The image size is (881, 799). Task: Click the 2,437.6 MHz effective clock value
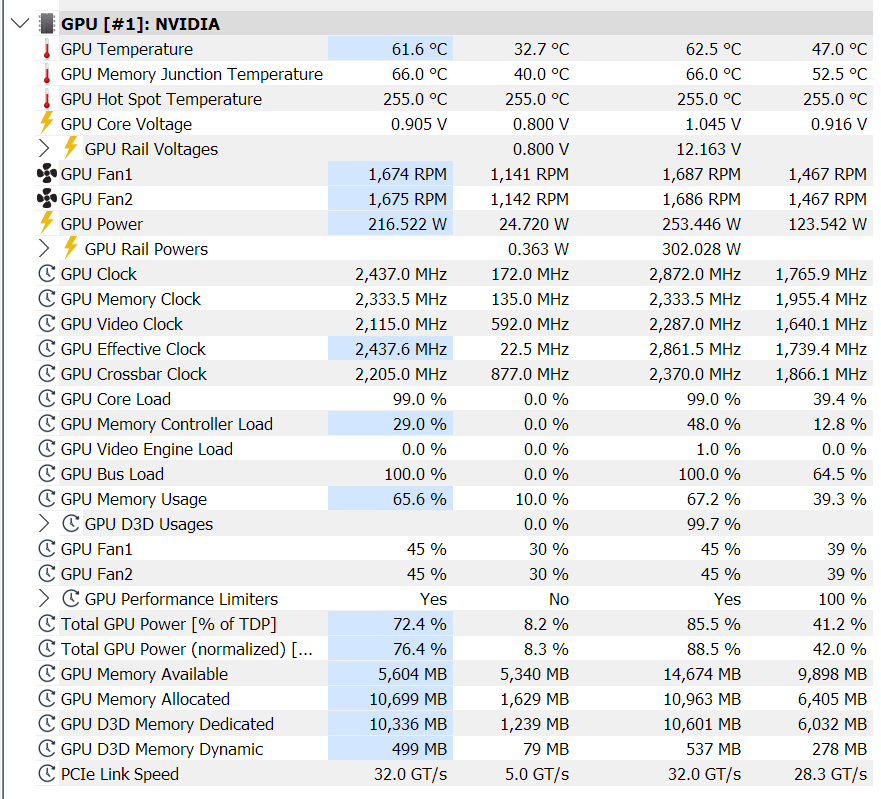(x=401, y=349)
